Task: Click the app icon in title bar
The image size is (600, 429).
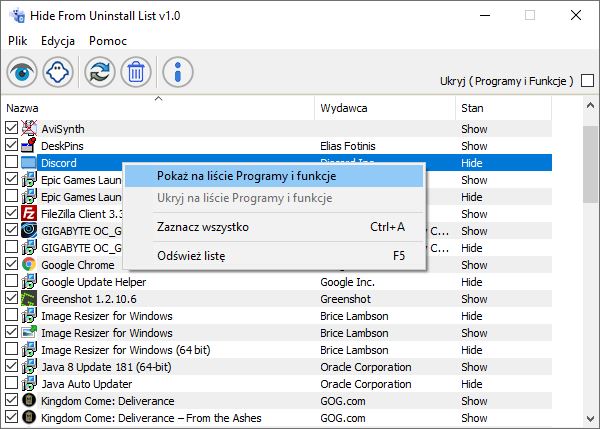Action: [x=17, y=15]
